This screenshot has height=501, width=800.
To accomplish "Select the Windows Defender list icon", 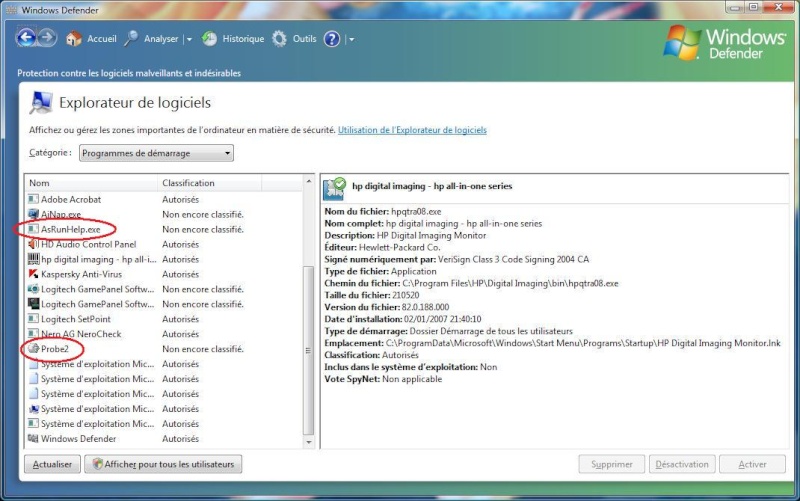I will click(x=33, y=438).
